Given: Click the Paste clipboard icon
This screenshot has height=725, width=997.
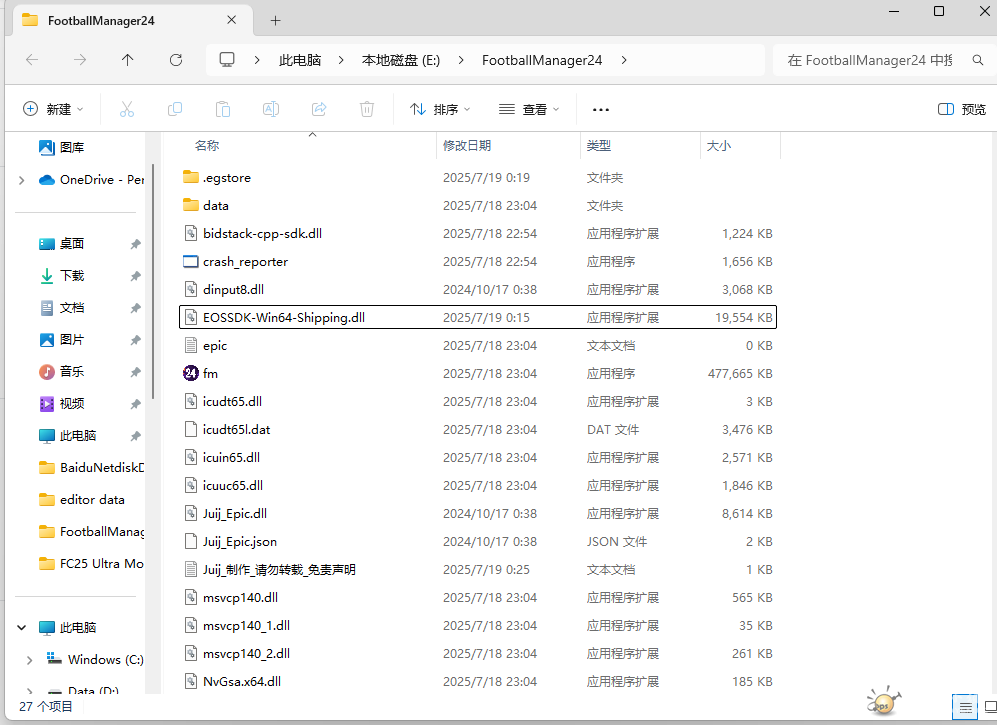Looking at the screenshot, I should [223, 109].
